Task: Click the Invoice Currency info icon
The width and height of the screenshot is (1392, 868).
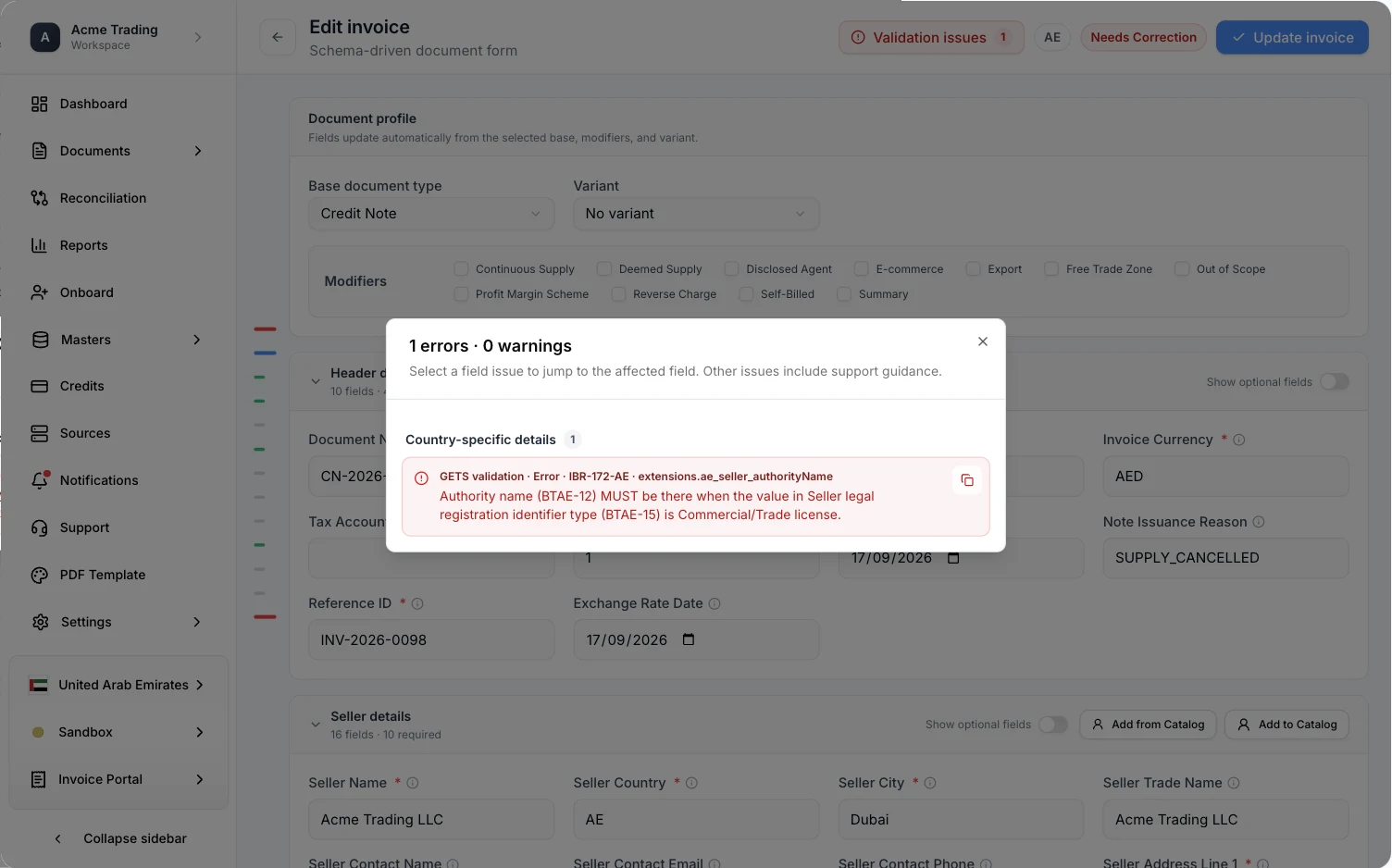Action: pyautogui.click(x=1239, y=440)
